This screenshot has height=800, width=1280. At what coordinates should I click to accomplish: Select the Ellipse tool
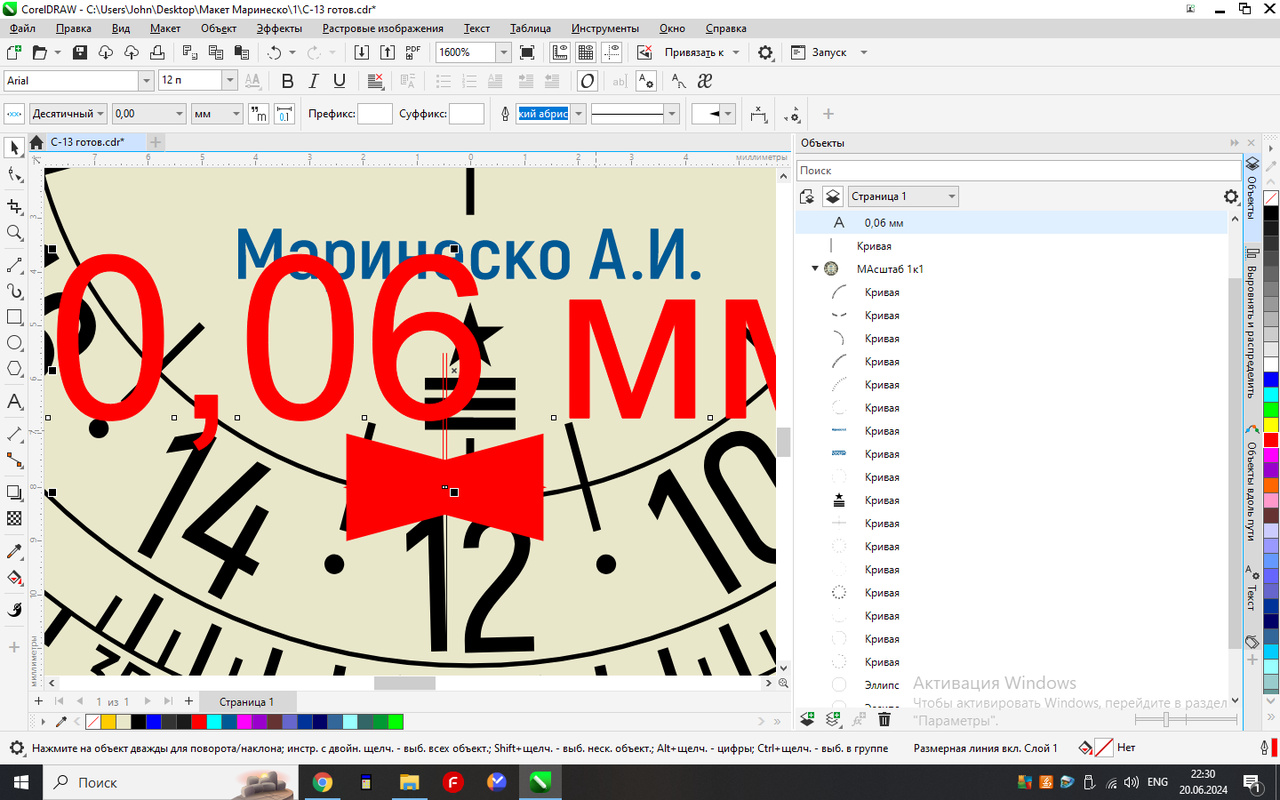14,343
